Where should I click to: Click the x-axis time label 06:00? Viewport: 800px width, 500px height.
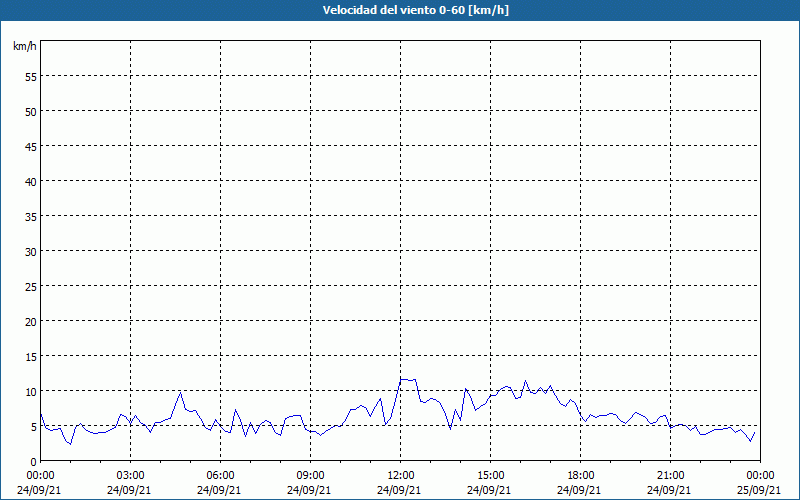pos(220,476)
